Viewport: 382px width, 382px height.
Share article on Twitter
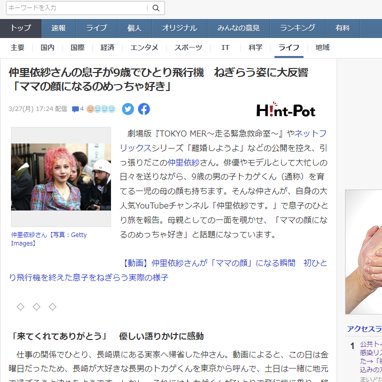(x=128, y=109)
